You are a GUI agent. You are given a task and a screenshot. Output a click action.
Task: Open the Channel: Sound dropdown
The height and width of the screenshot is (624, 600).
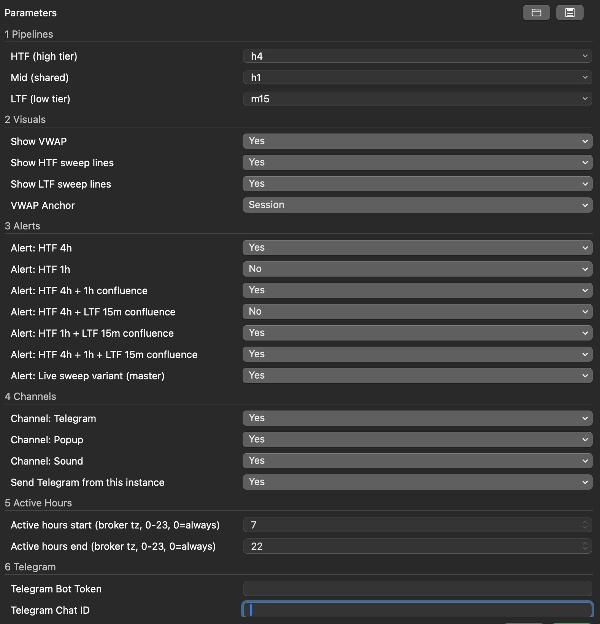click(x=418, y=461)
